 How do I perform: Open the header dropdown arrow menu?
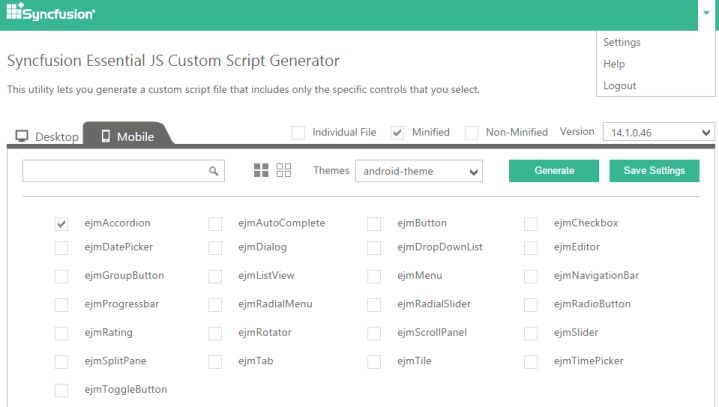pyautogui.click(x=707, y=13)
